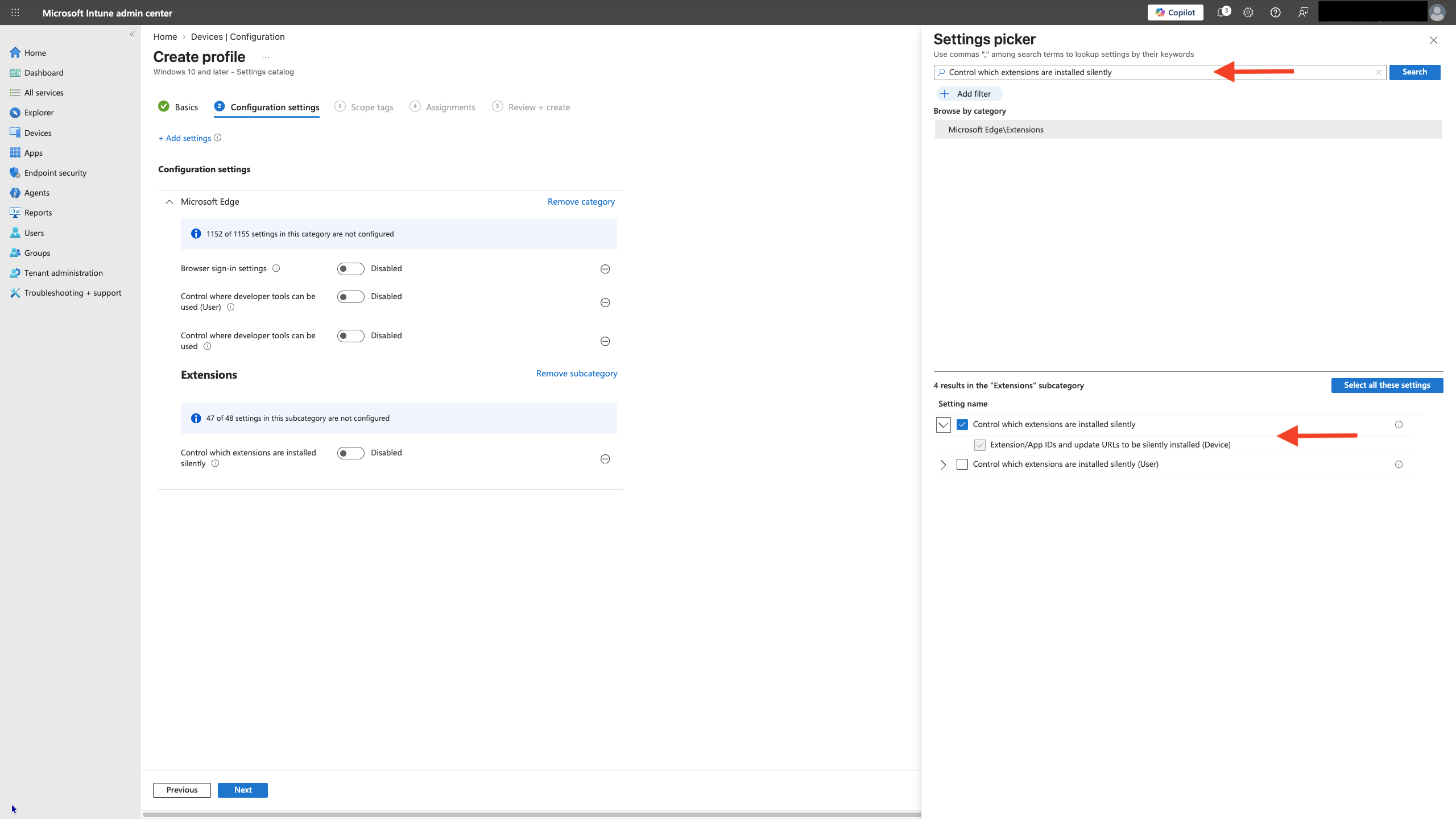1456x825 pixels.
Task: Enable Control which extensions are installed silently toggle
Action: [x=350, y=453]
